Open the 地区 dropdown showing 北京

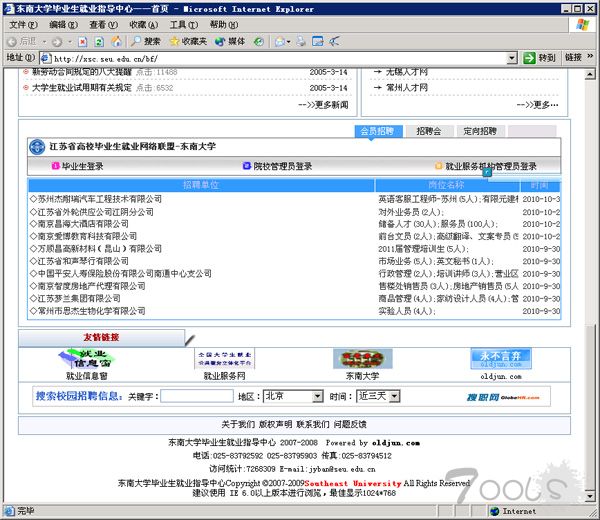pos(293,396)
